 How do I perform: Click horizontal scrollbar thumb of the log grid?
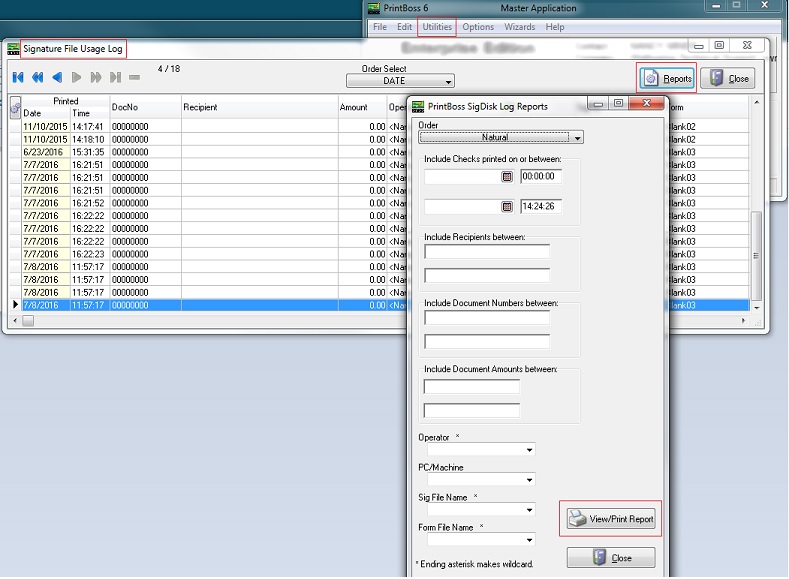click(x=28, y=320)
